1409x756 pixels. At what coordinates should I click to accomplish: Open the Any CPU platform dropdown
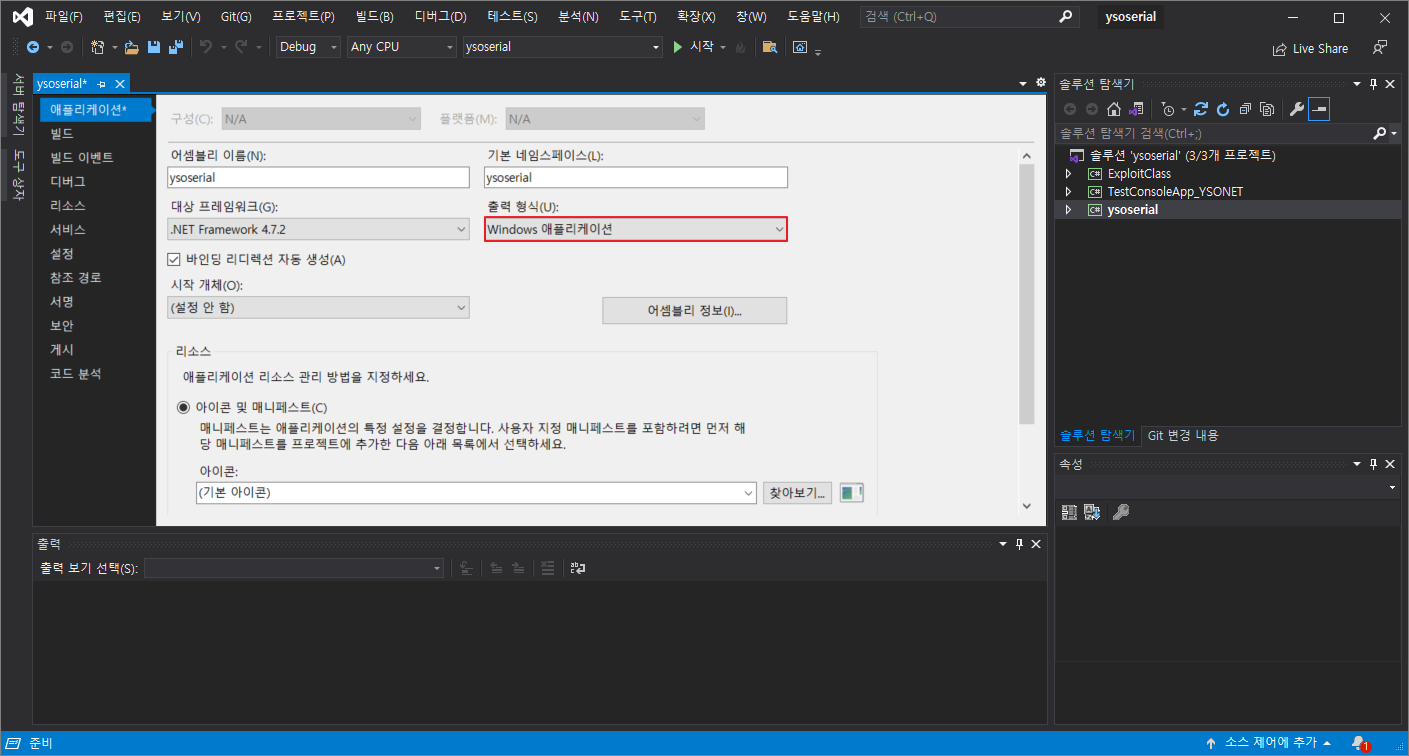401,47
